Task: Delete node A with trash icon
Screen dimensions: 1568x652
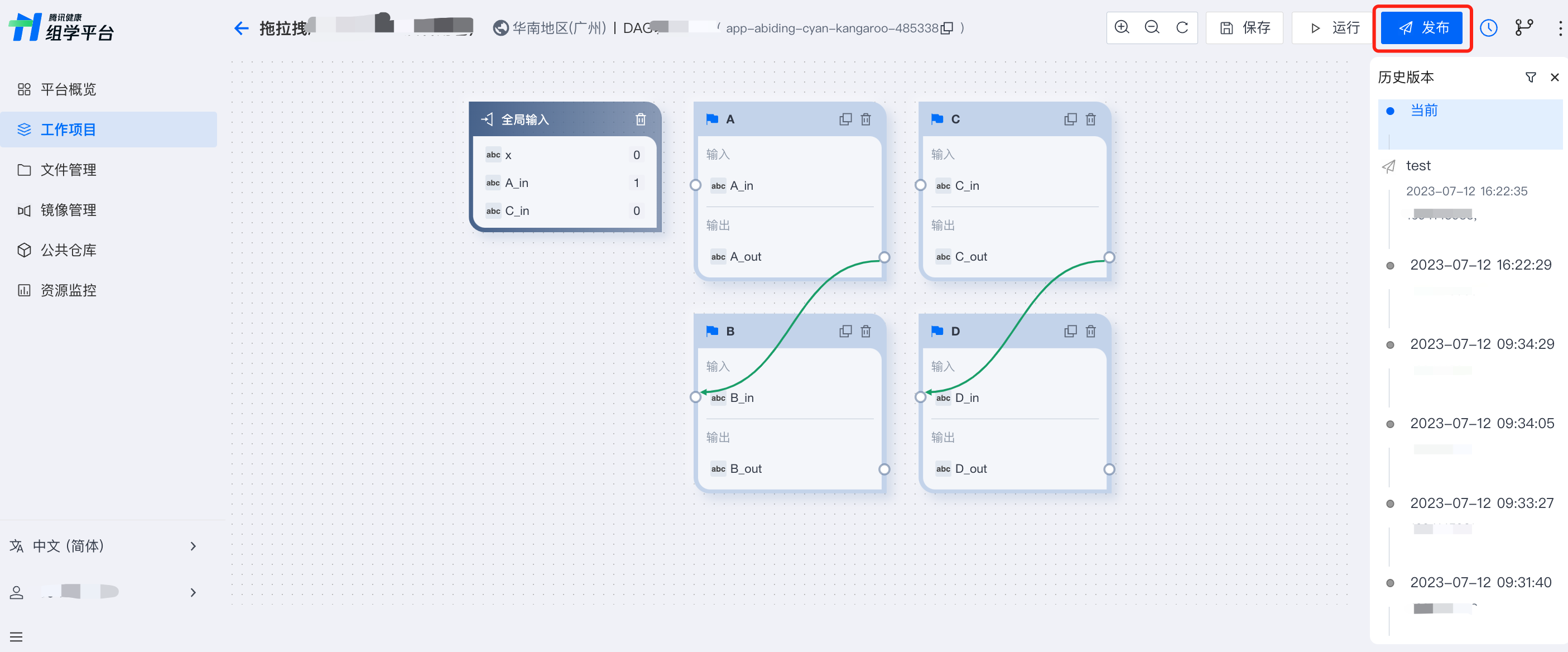Action: 865,119
